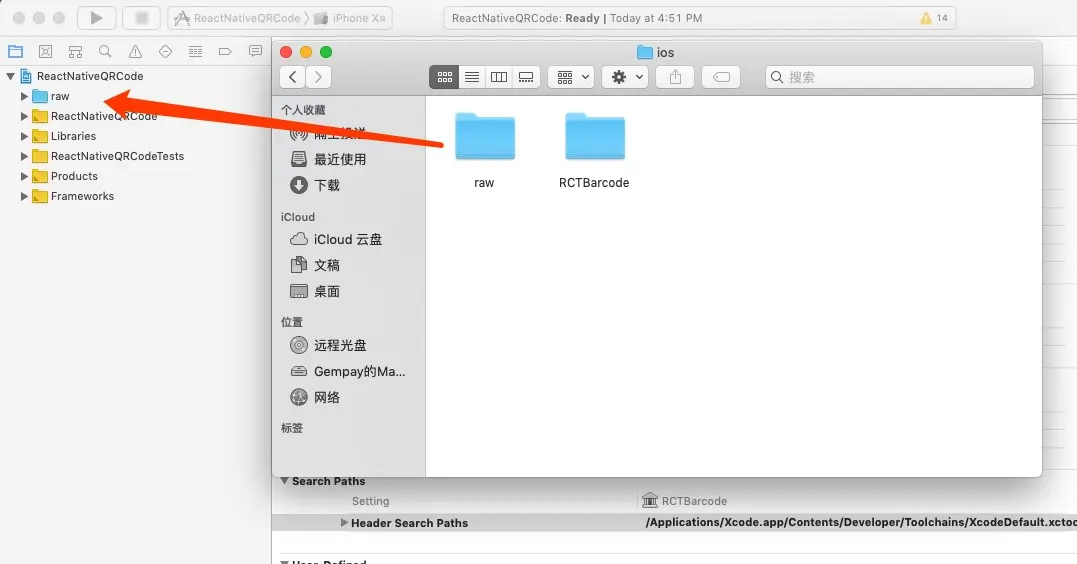Click the 位置 sidebar heading
Viewport: 1077px width, 564px height.
[292, 322]
